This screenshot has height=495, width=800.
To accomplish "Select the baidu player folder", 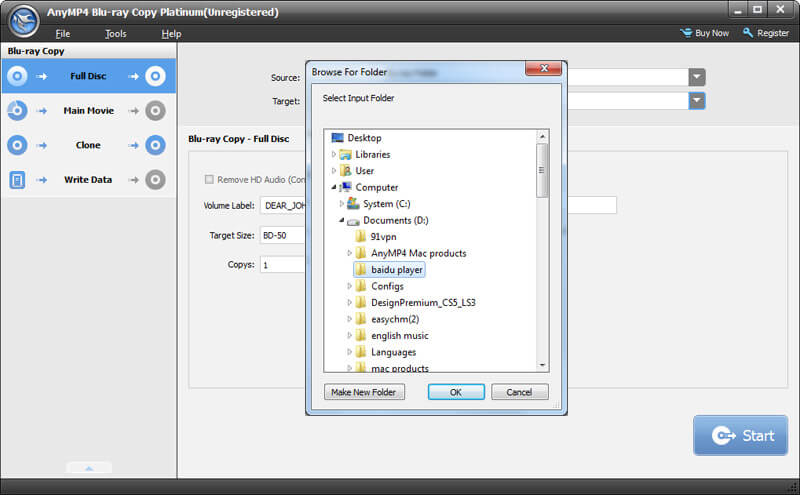I will pos(396,270).
